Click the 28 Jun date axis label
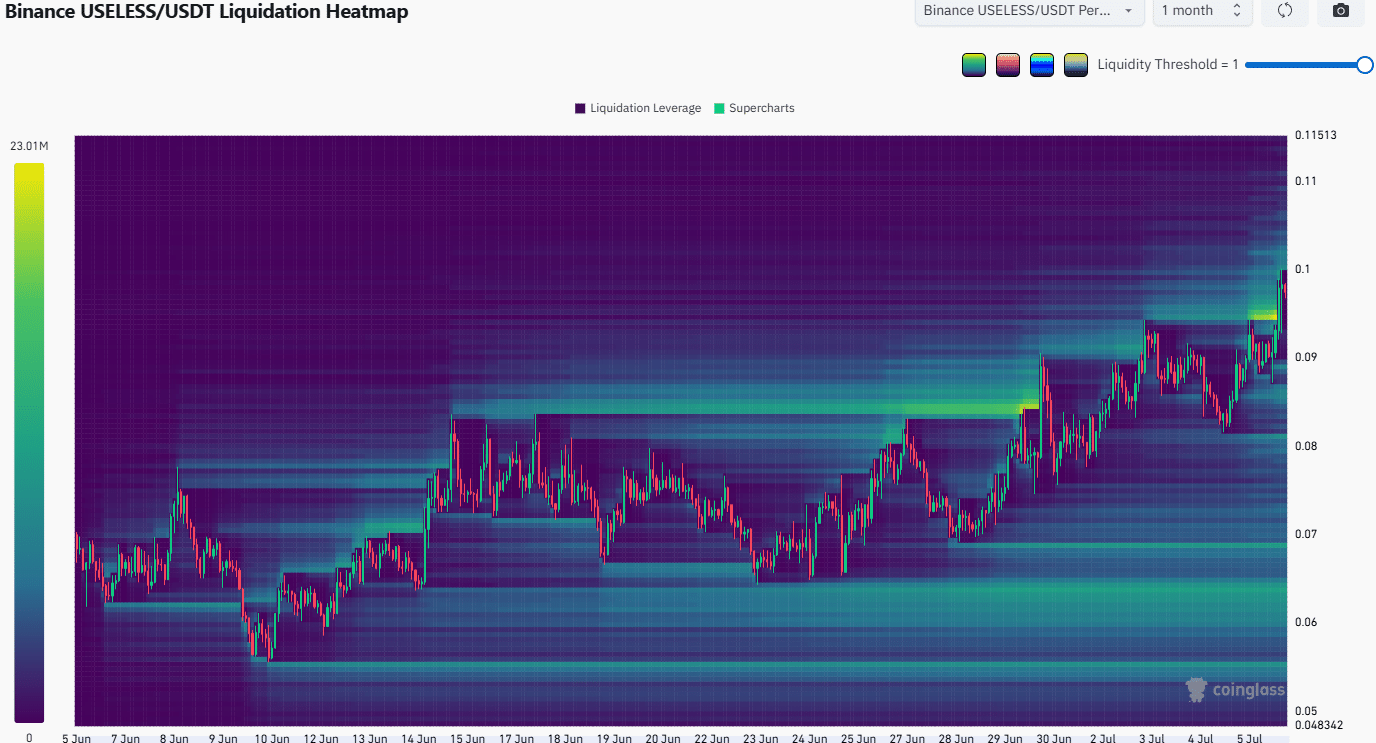 point(958,739)
